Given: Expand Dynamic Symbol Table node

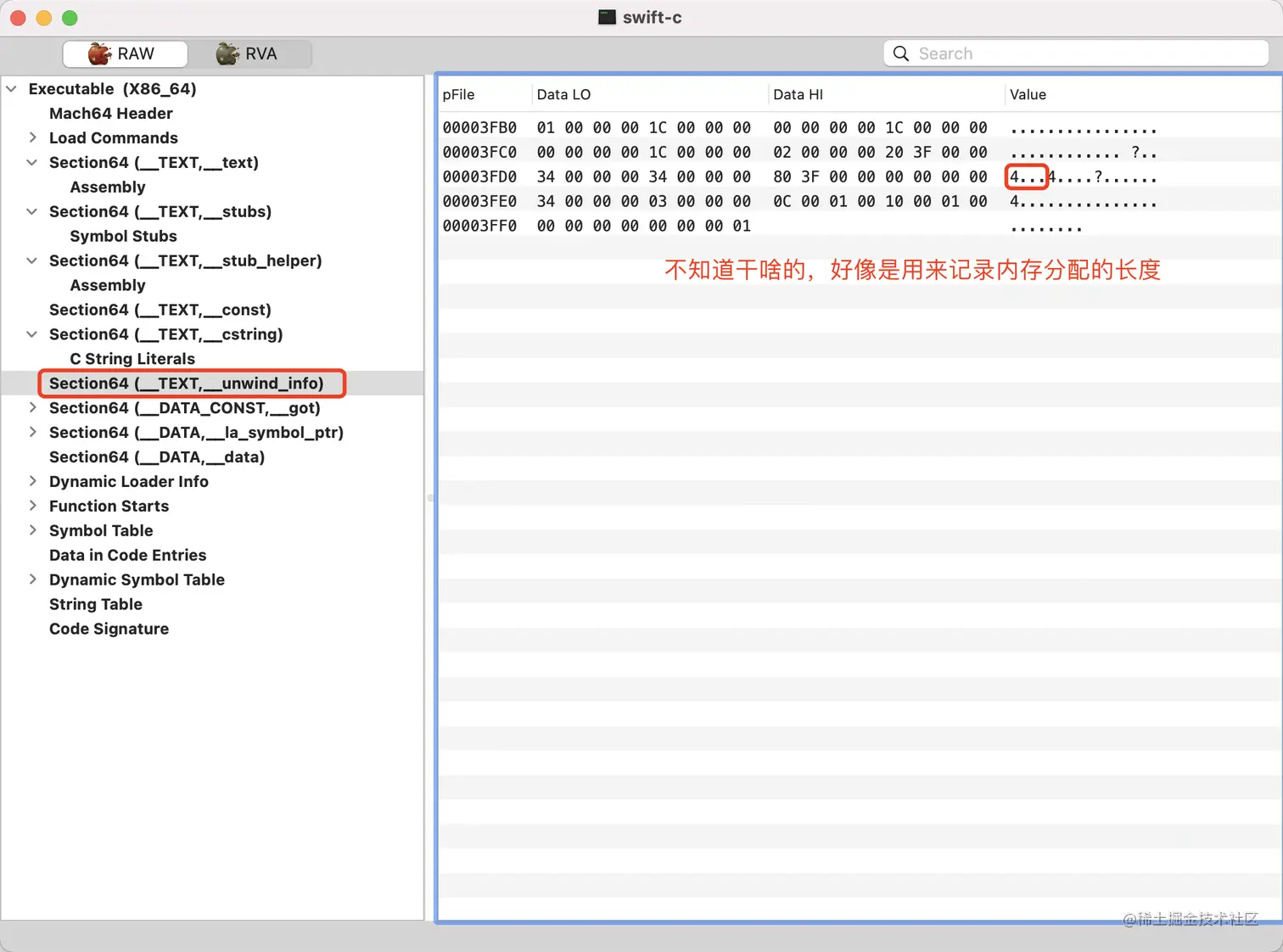Looking at the screenshot, I should [x=32, y=580].
